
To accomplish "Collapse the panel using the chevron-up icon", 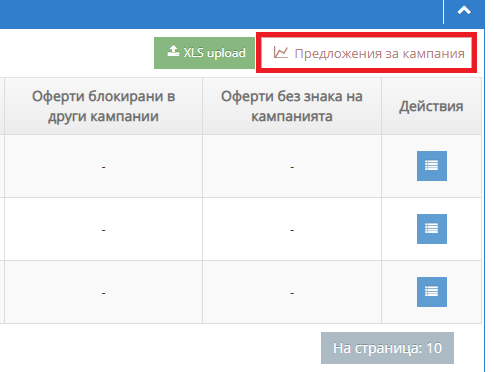I will pos(464,11).
